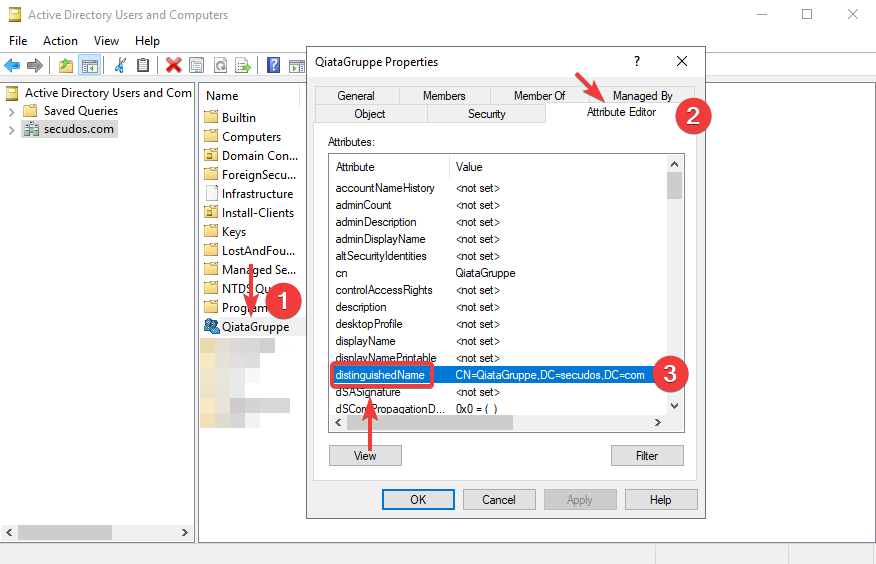Confirm with the OK button
The image size is (876, 564).
tap(418, 499)
